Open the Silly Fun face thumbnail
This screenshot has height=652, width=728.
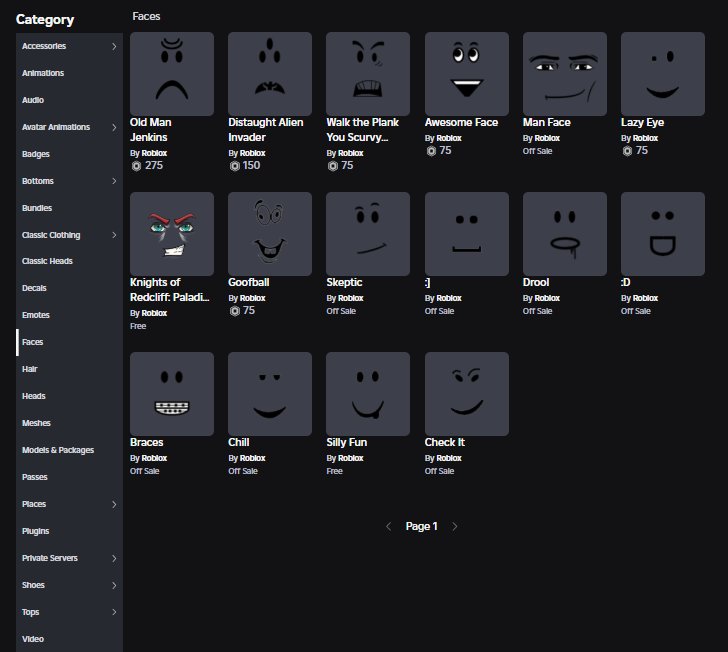point(368,394)
